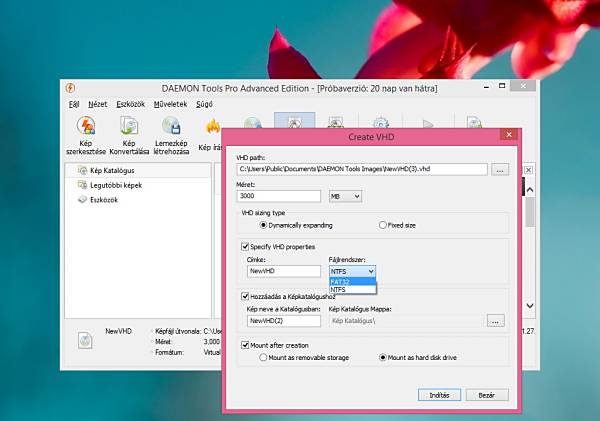Click the Méret field with 3000

pos(279,196)
